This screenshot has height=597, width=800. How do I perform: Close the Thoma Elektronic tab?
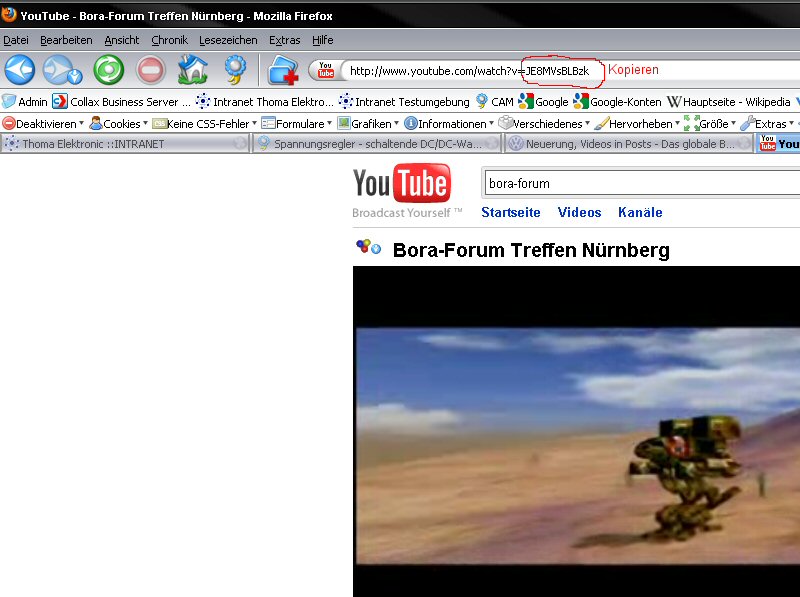pyautogui.click(x=240, y=144)
